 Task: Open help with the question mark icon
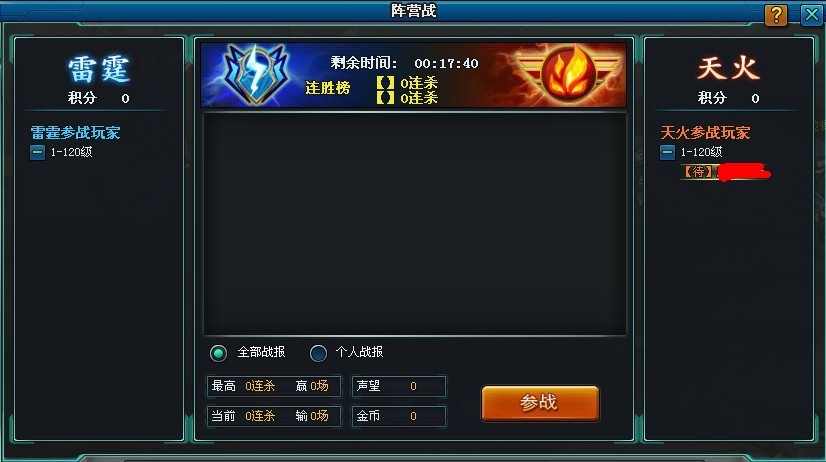(x=775, y=15)
